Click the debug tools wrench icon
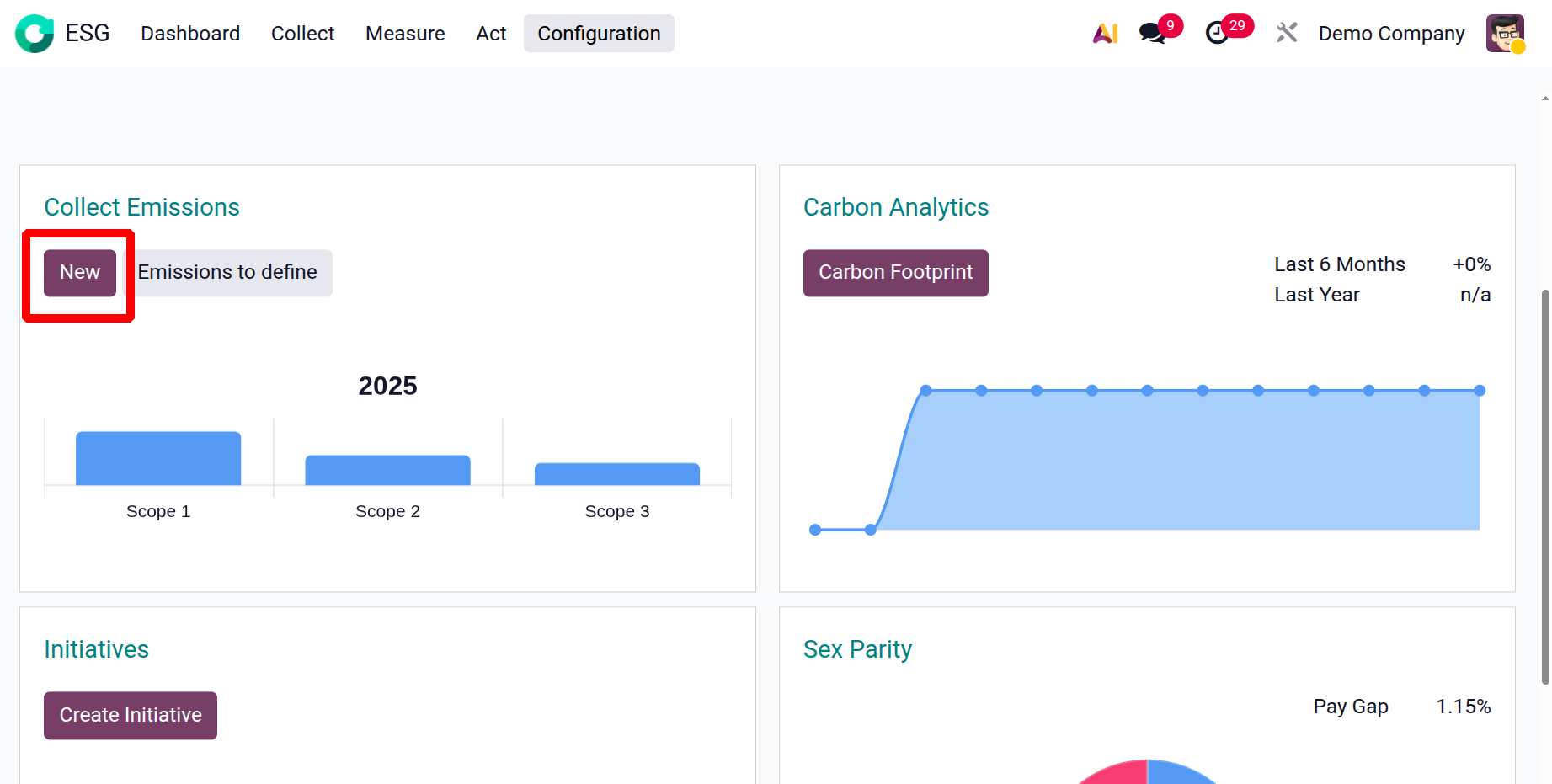 click(x=1286, y=34)
